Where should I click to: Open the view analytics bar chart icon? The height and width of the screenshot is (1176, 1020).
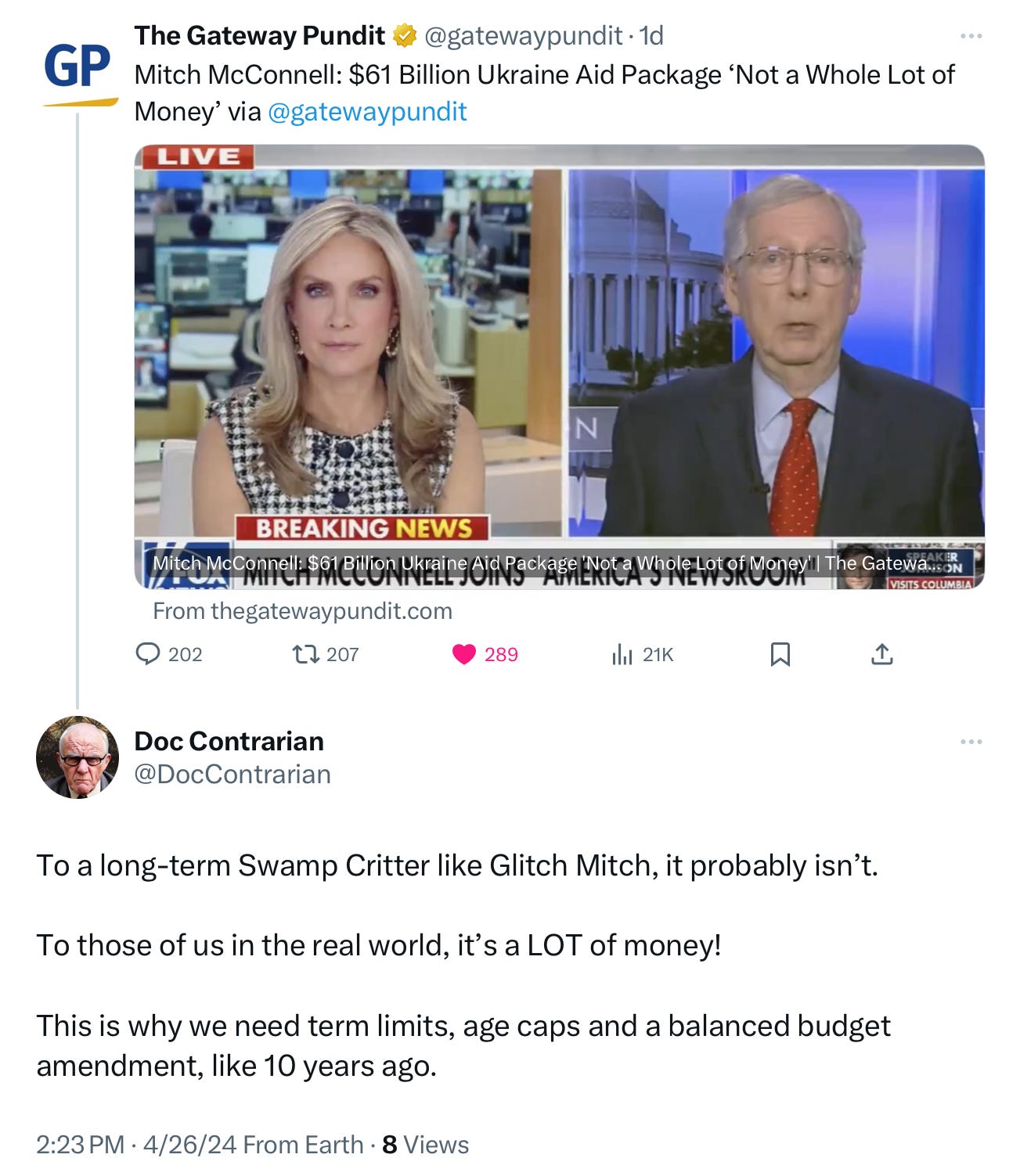pyautogui.click(x=622, y=654)
